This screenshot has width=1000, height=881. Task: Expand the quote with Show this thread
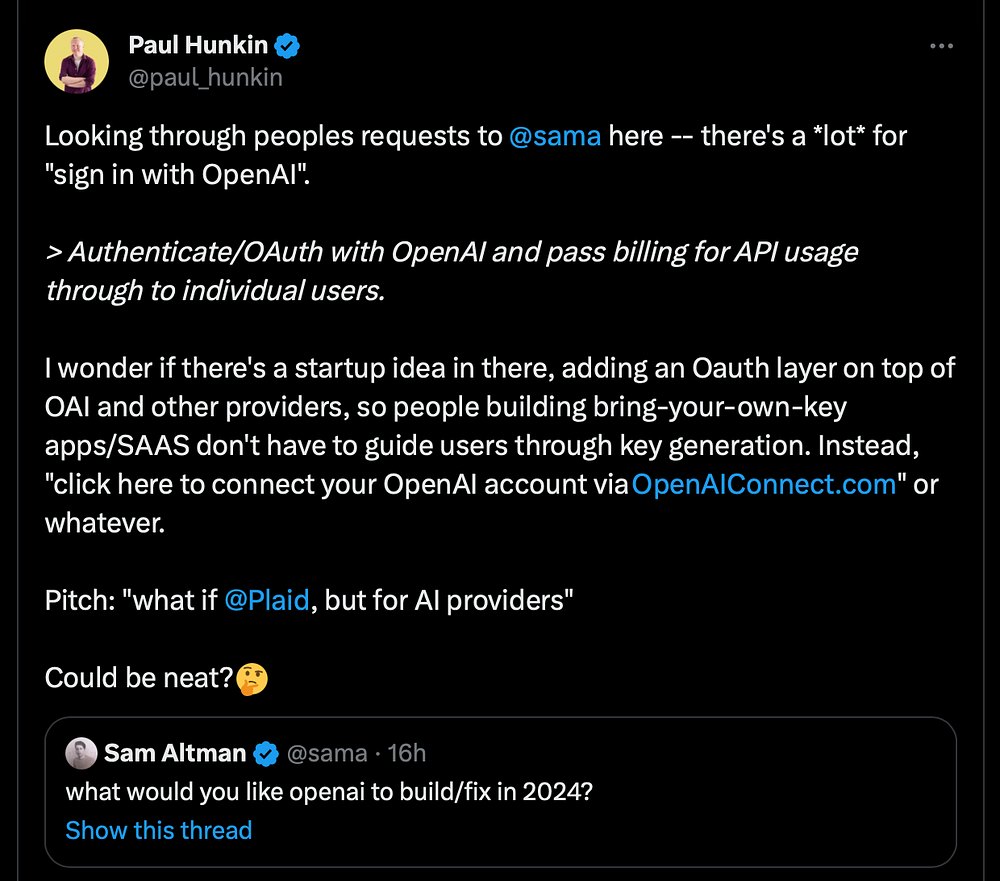click(x=158, y=830)
